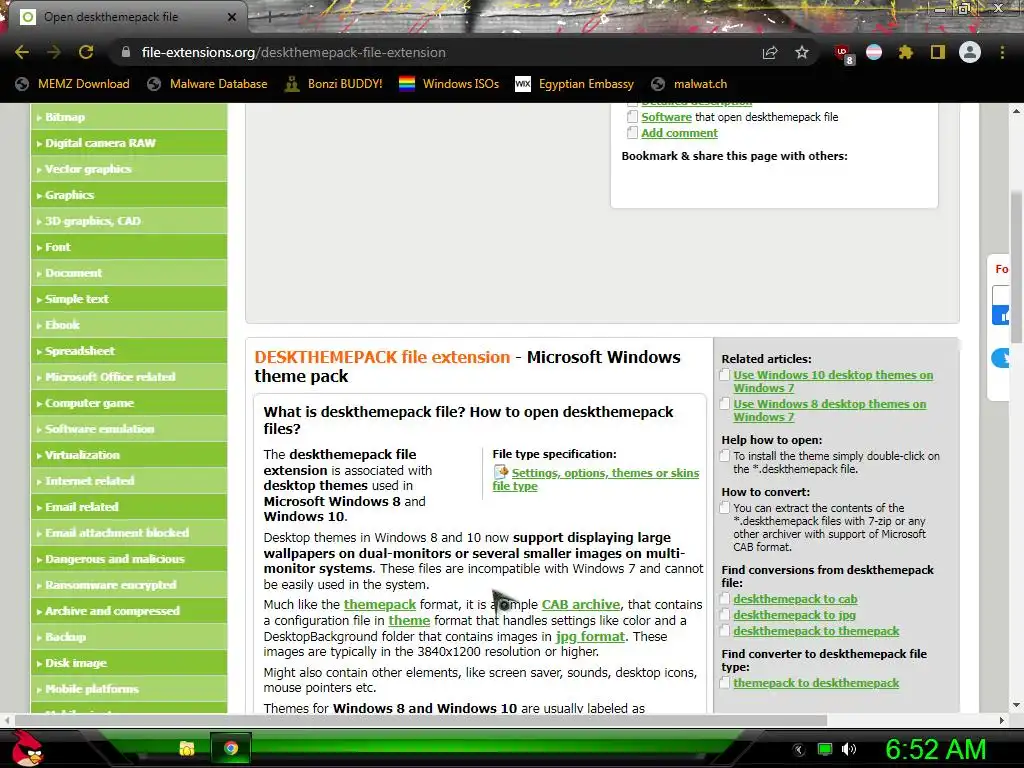The height and width of the screenshot is (768, 1024).
Task: Open the themepack to deskthemepack converter
Action: coord(816,682)
